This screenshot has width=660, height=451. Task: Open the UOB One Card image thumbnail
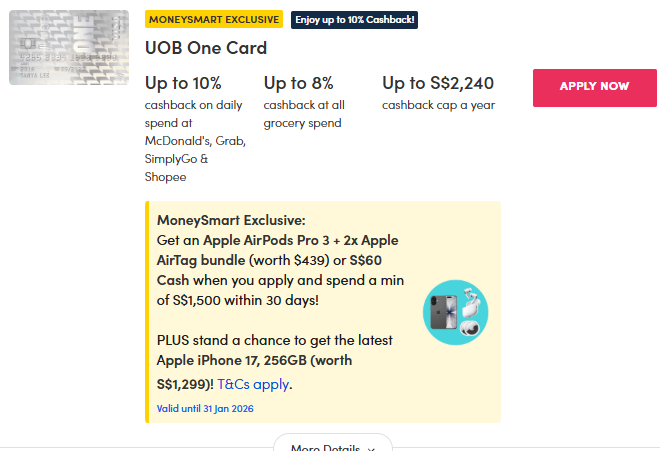pos(69,48)
